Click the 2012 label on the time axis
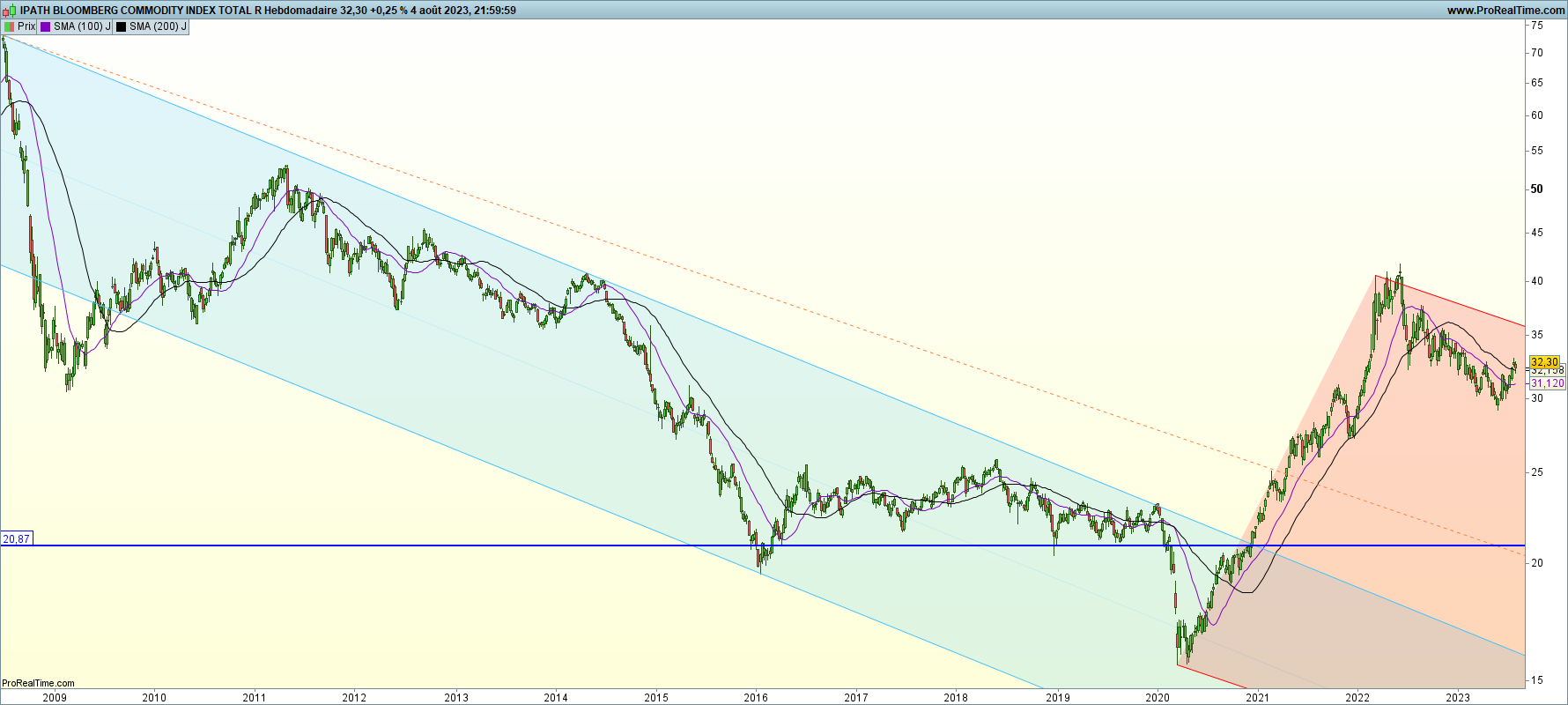 [x=354, y=698]
